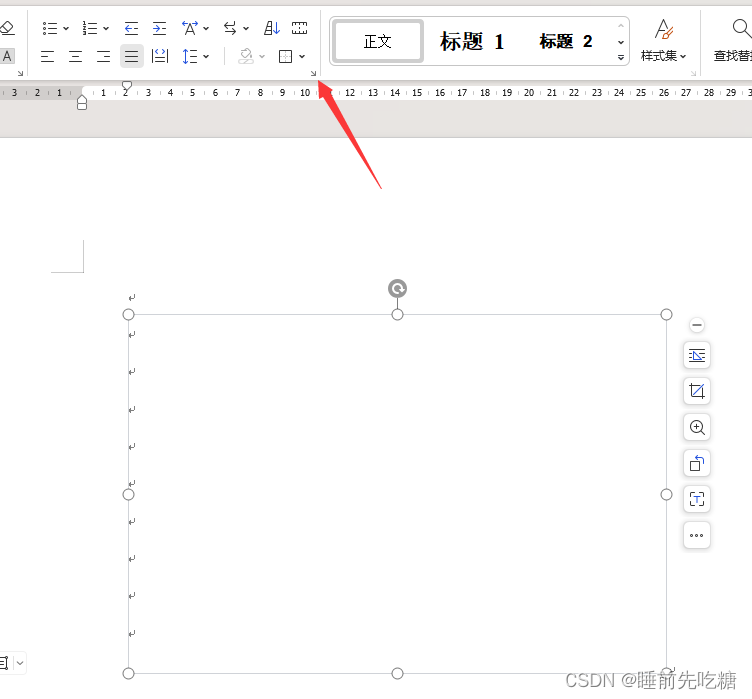Click the Chinese layout character scaling icon

point(190,28)
